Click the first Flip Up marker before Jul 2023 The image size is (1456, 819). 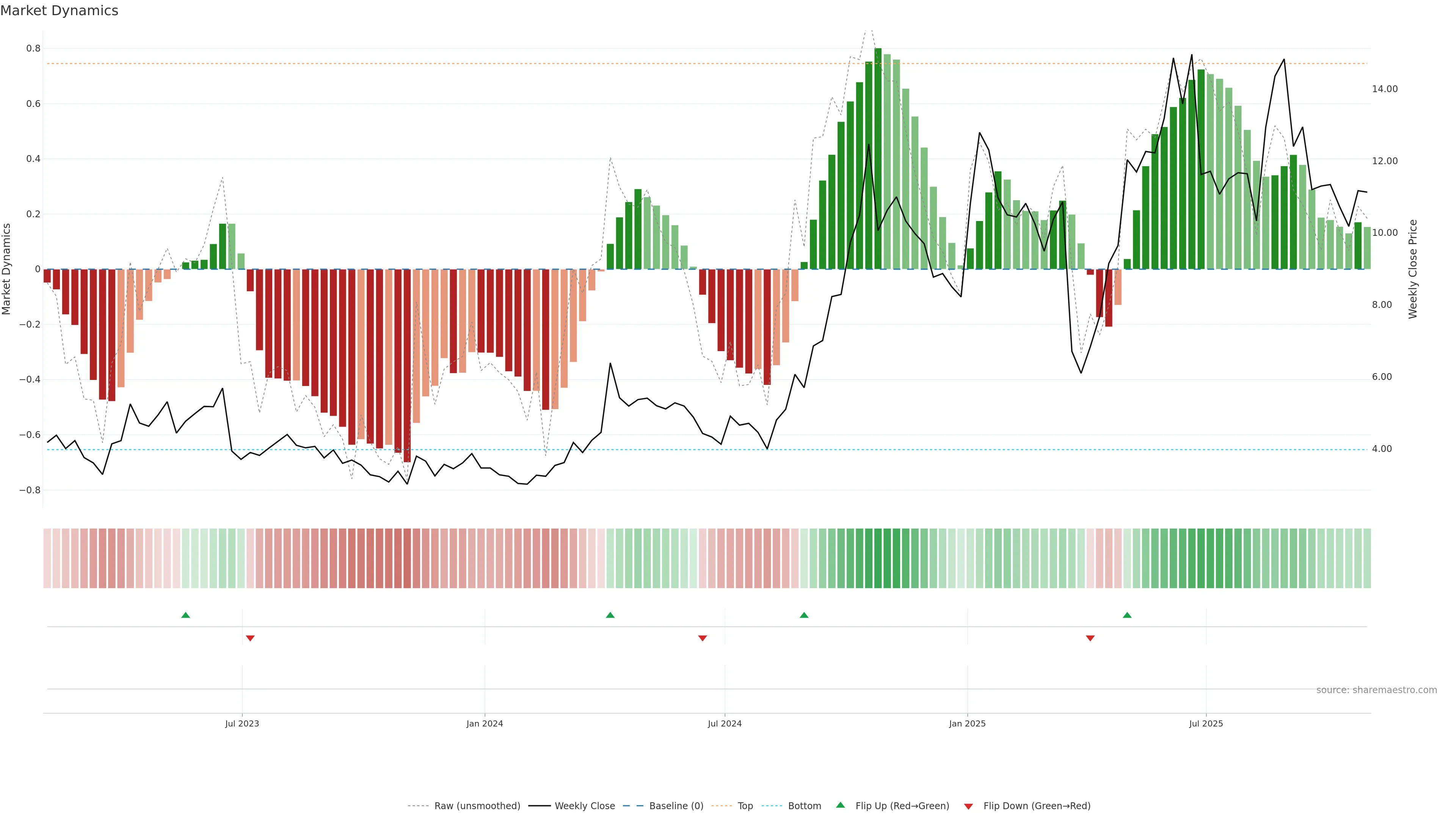185,615
